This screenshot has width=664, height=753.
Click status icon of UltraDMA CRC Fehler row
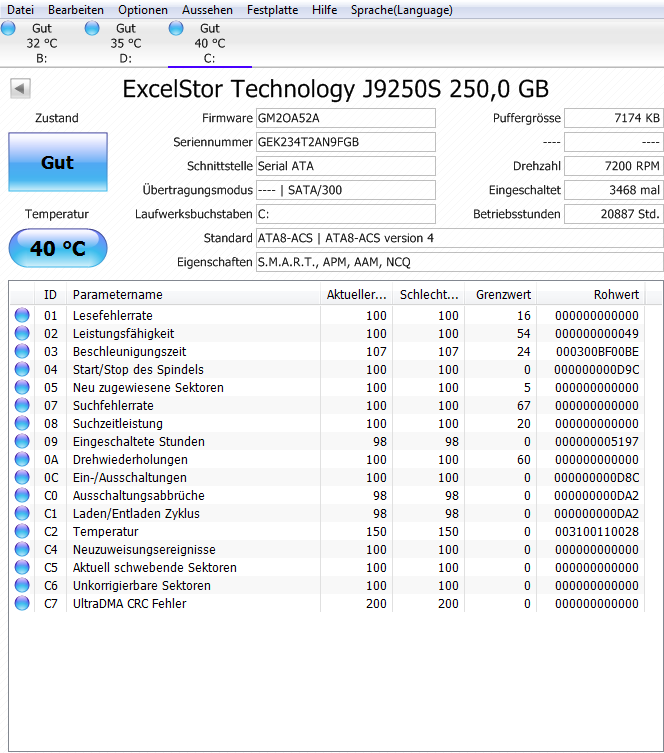point(22,603)
